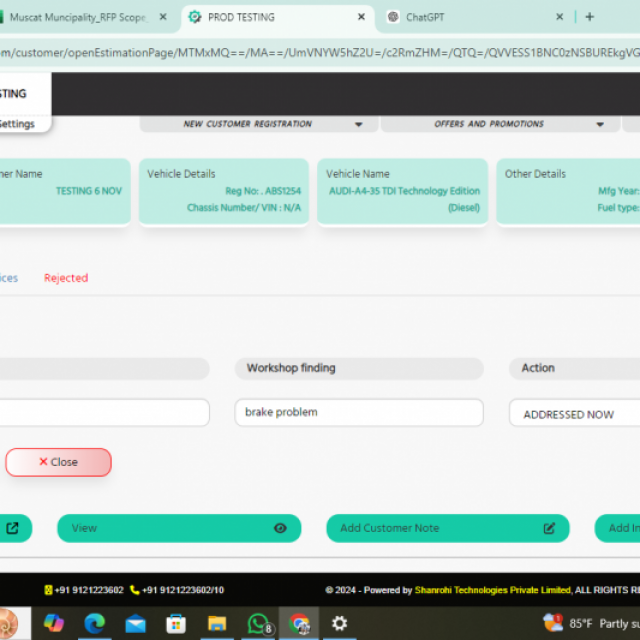The width and height of the screenshot is (640, 640).
Task: Expand the New Customer Registration dropdown
Action: (x=259, y=124)
